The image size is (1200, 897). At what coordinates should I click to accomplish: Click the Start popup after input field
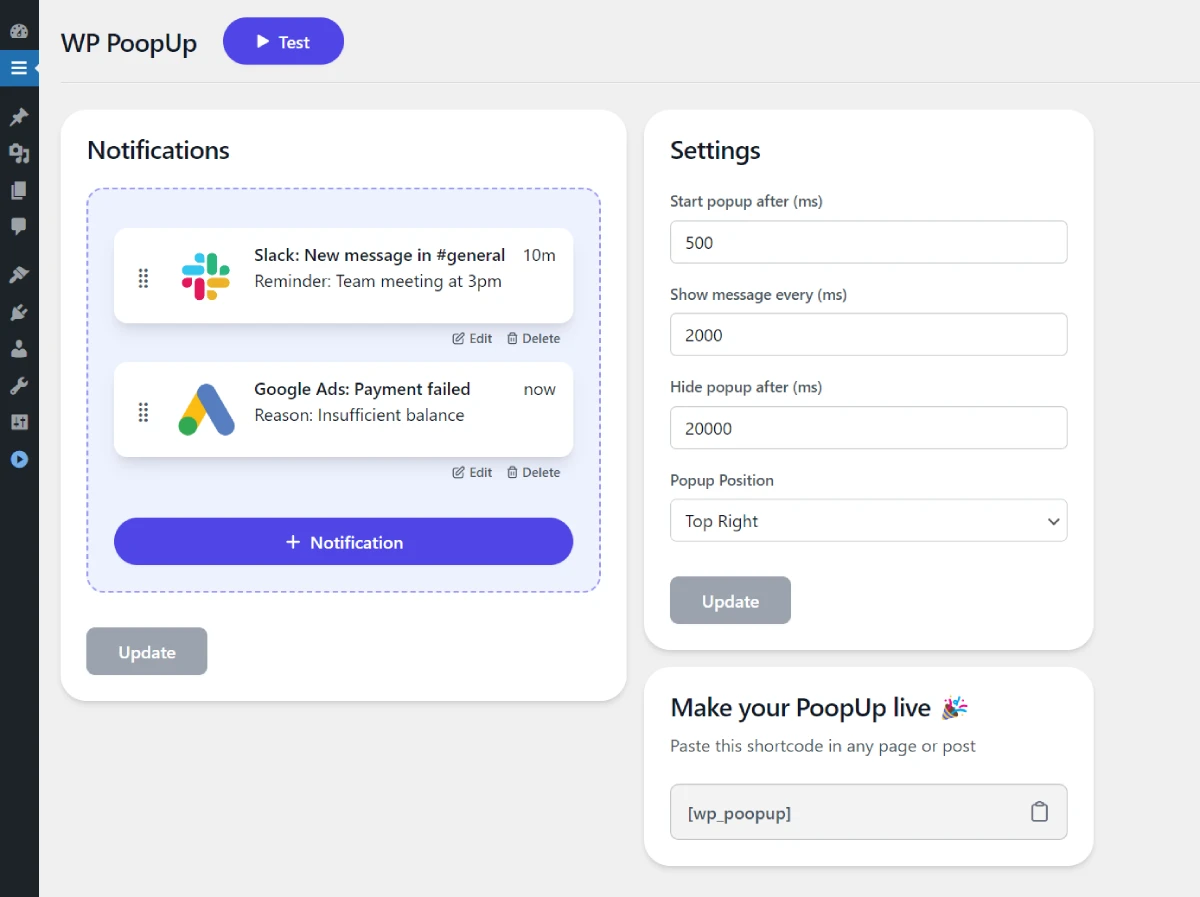pos(868,242)
